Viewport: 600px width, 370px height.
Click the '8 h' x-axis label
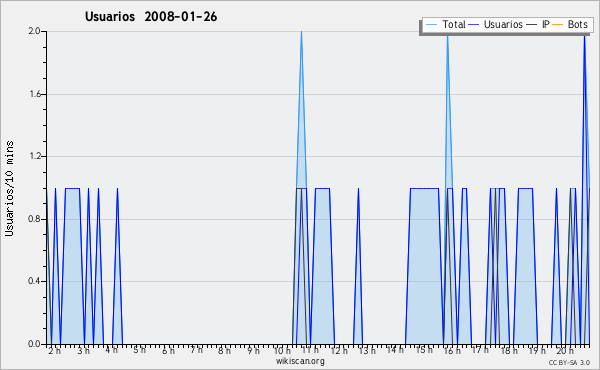[224, 351]
